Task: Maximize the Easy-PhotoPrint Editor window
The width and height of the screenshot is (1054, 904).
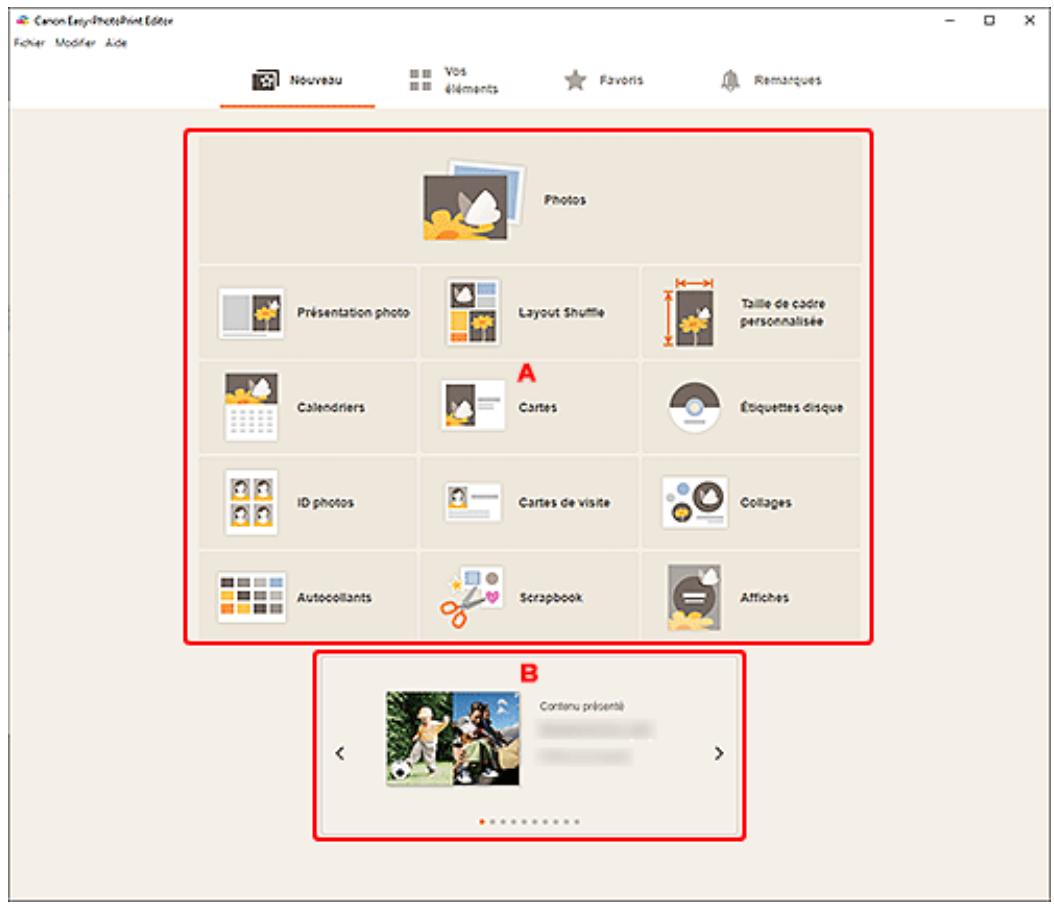Action: pos(989,21)
